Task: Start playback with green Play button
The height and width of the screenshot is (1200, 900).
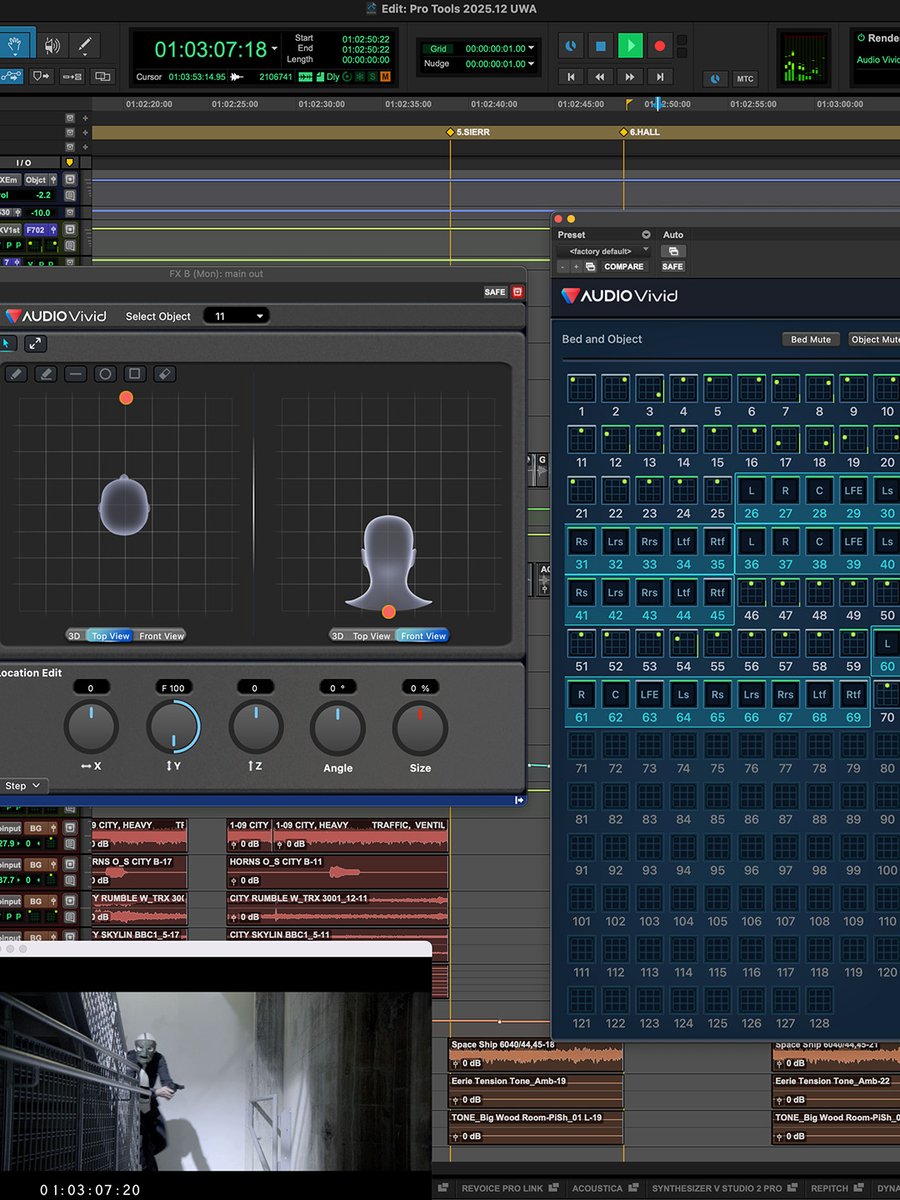Action: pos(630,45)
